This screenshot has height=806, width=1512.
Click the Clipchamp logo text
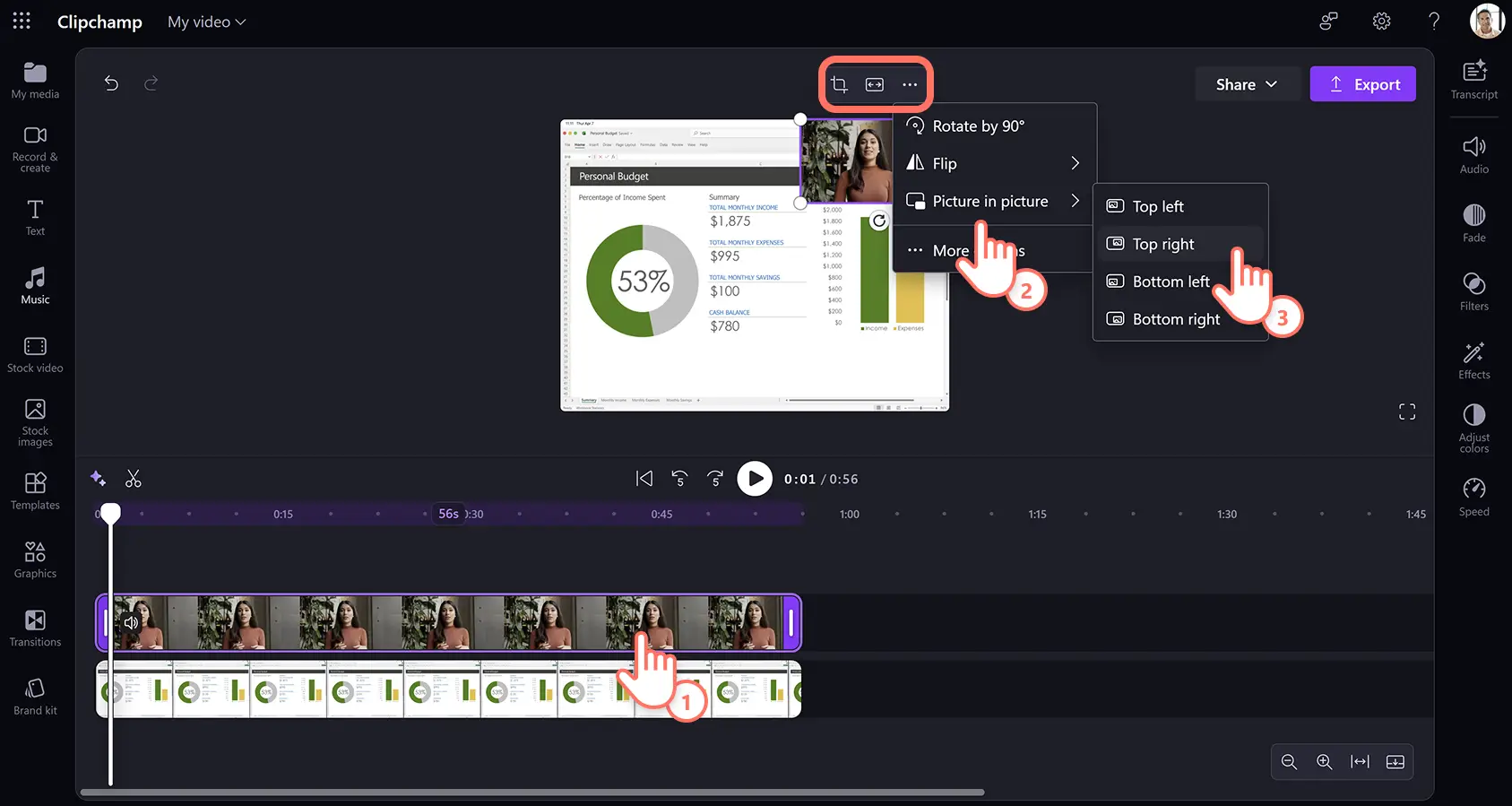click(x=99, y=22)
